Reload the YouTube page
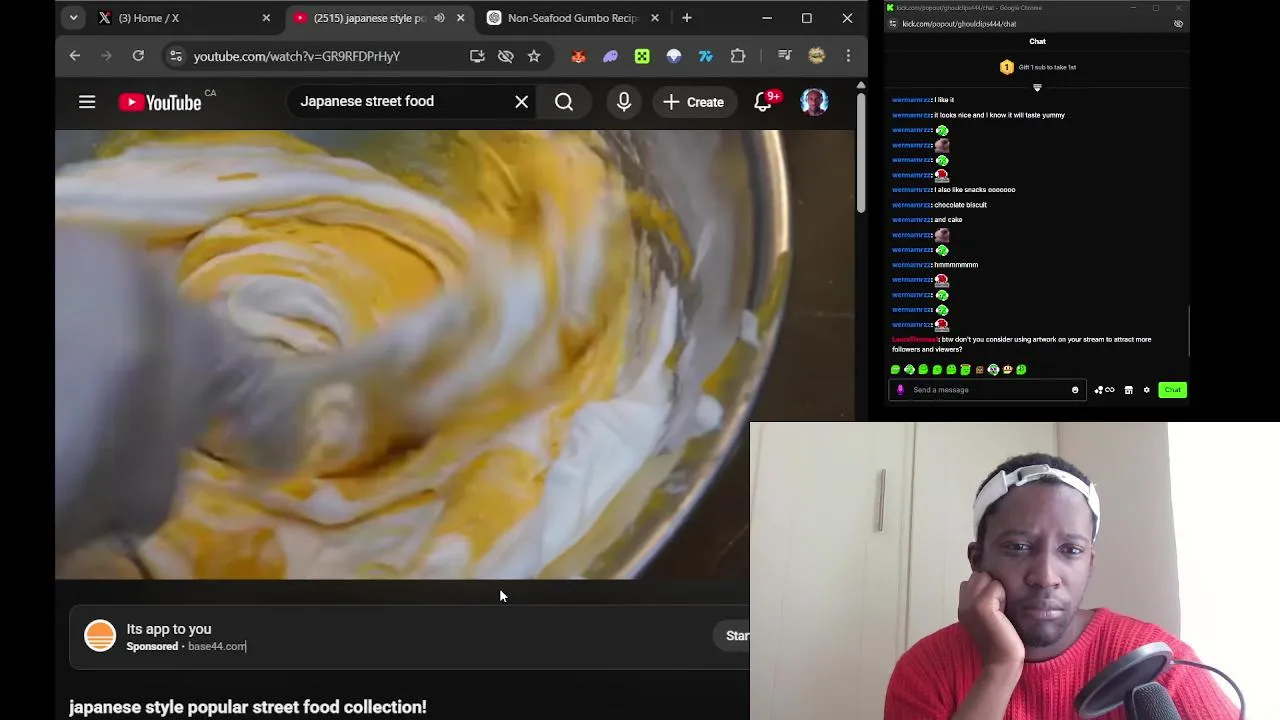This screenshot has height=720, width=1280. pos(138,56)
